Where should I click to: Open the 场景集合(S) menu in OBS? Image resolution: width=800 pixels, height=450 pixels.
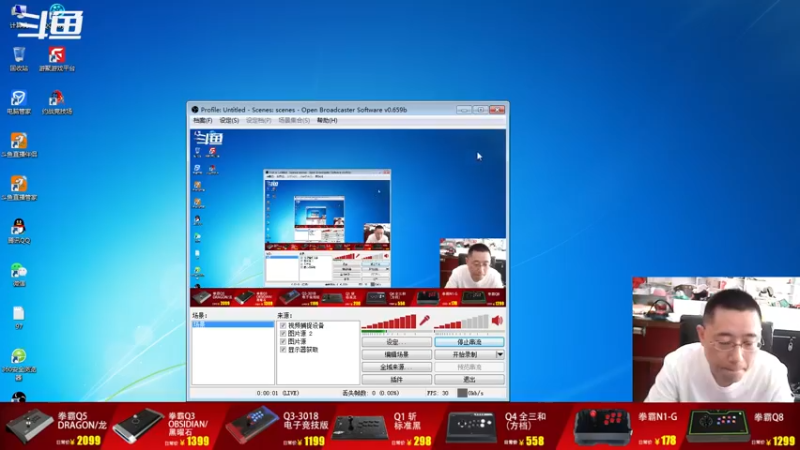294,120
